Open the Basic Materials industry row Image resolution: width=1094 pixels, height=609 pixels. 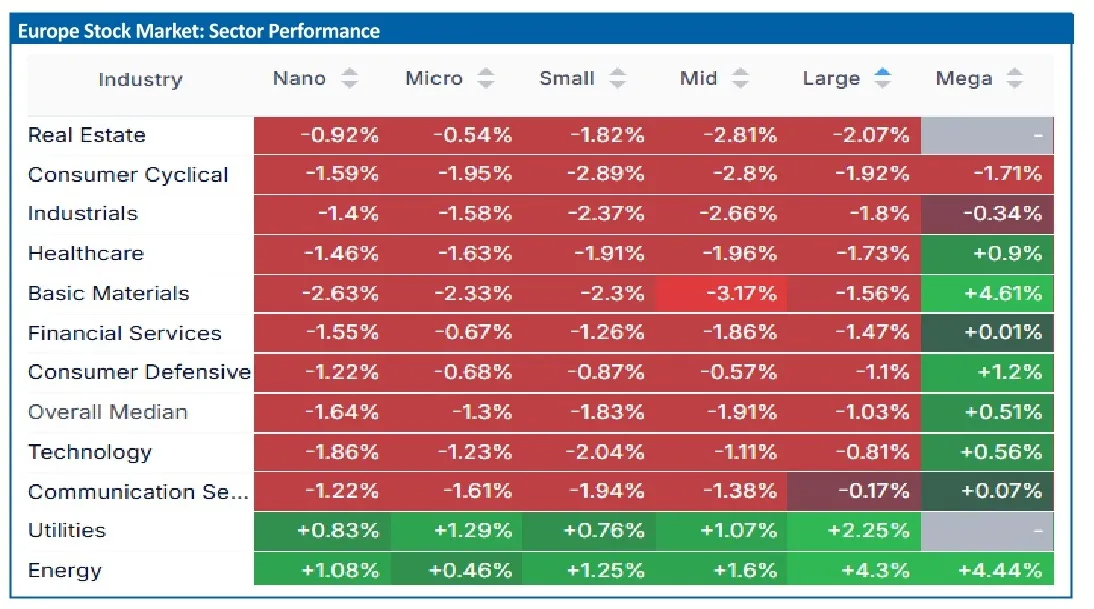[x=108, y=293]
